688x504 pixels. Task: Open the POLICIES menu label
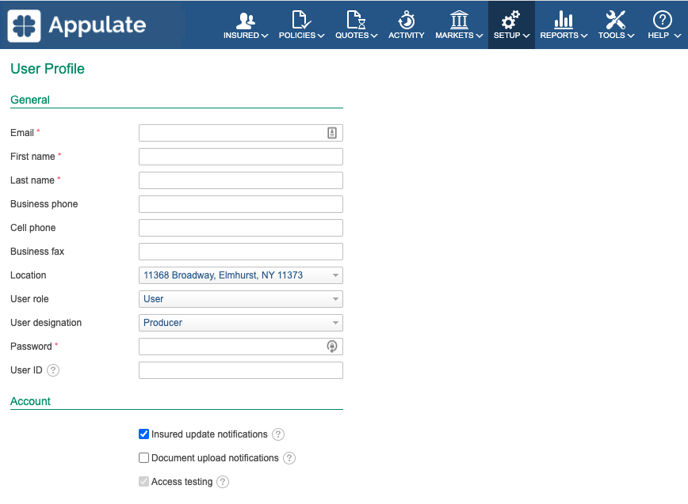[x=297, y=36]
